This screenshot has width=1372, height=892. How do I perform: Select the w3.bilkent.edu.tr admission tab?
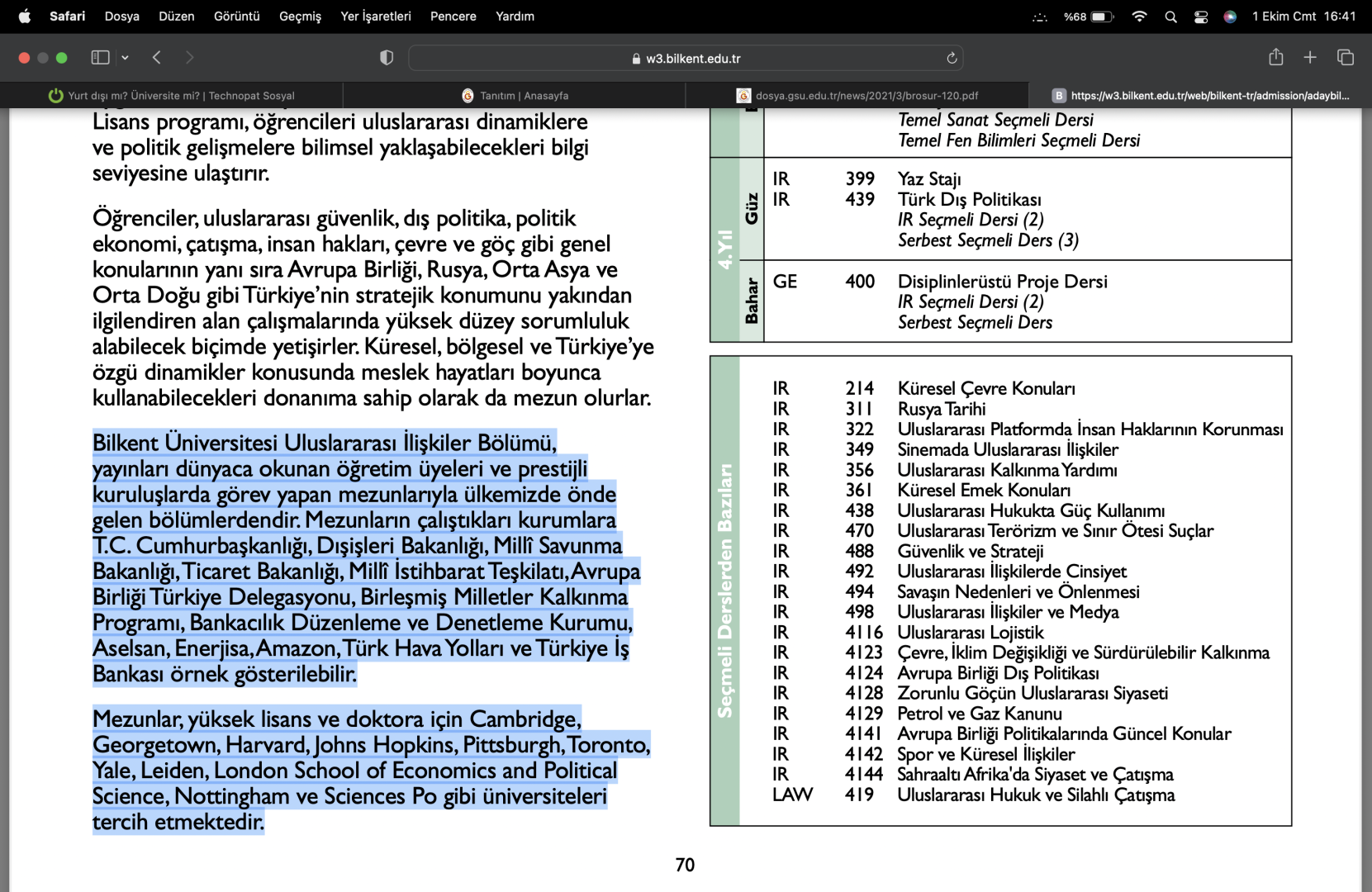tap(1200, 95)
